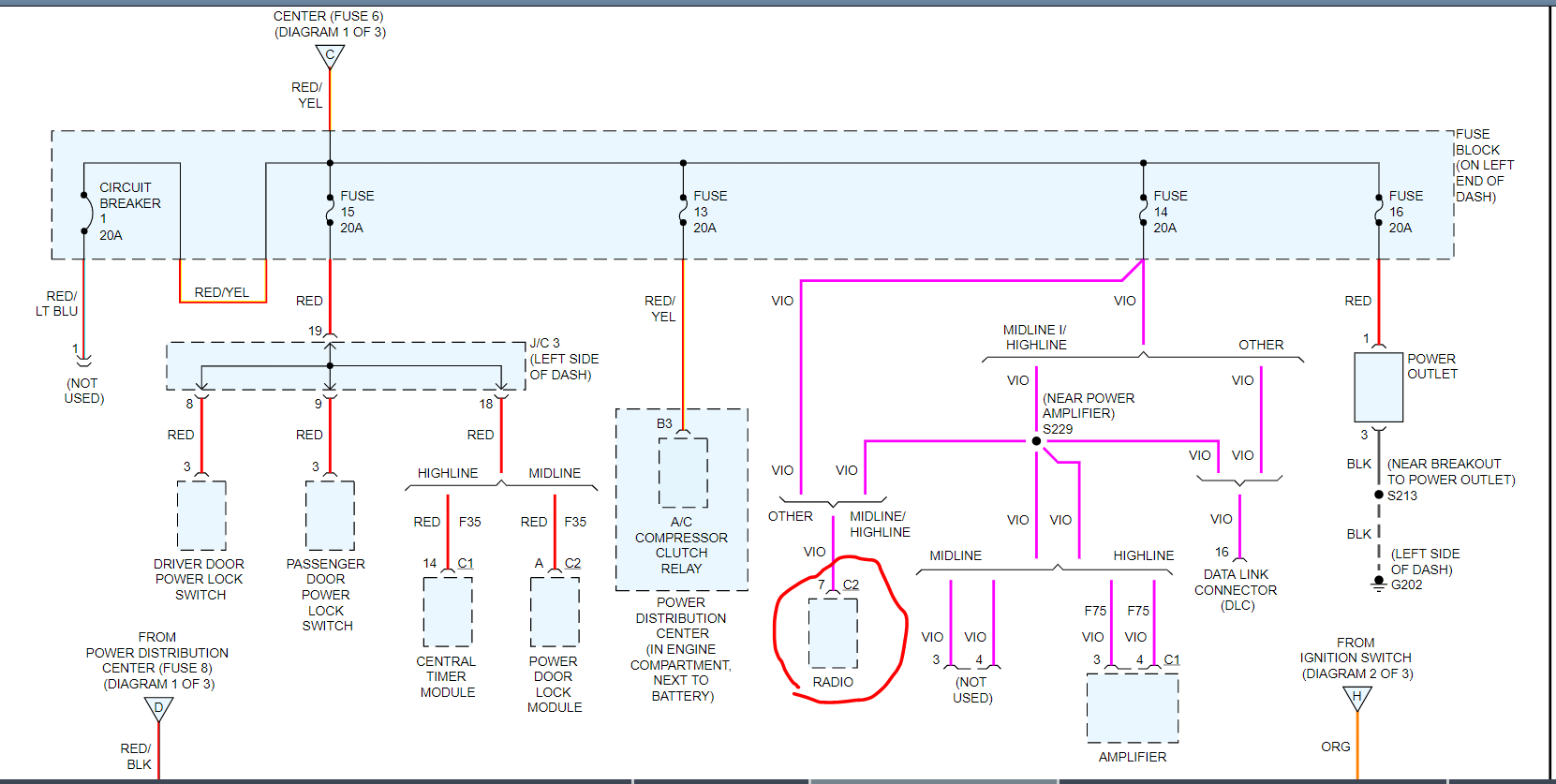
Task: Select the Radio component box
Action: click(x=833, y=633)
